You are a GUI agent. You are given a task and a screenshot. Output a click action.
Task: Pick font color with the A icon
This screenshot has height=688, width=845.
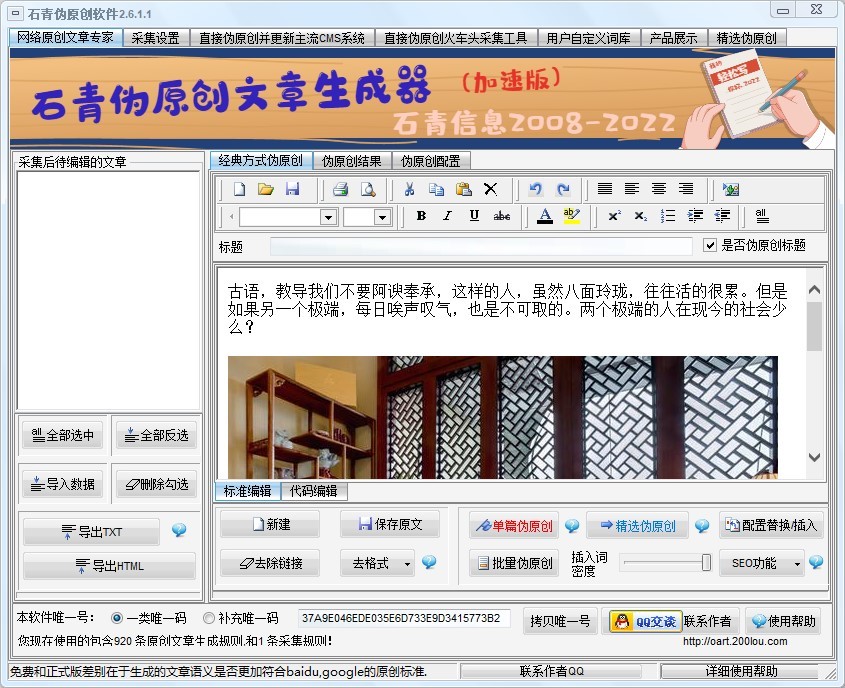545,216
